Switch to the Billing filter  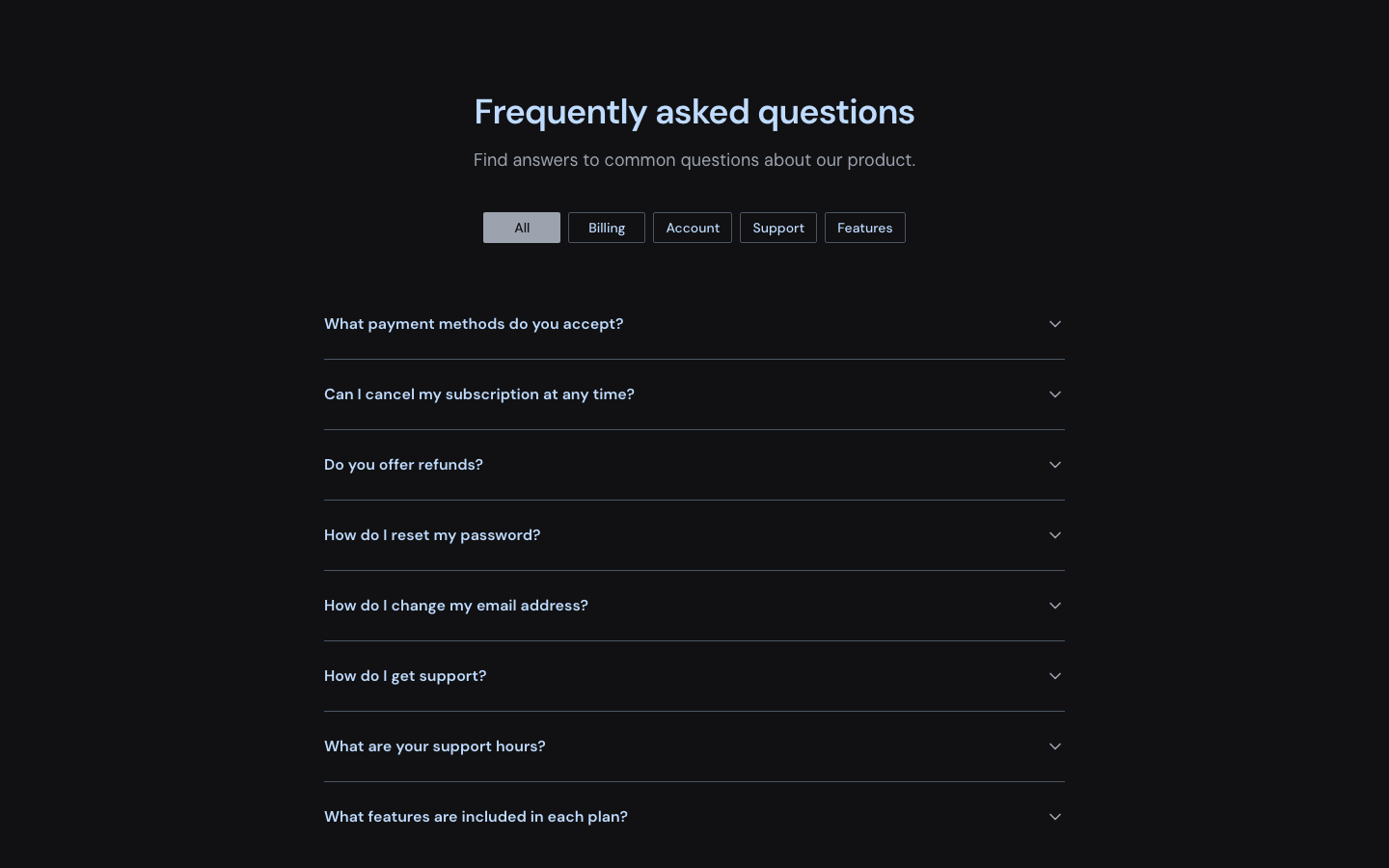click(607, 228)
